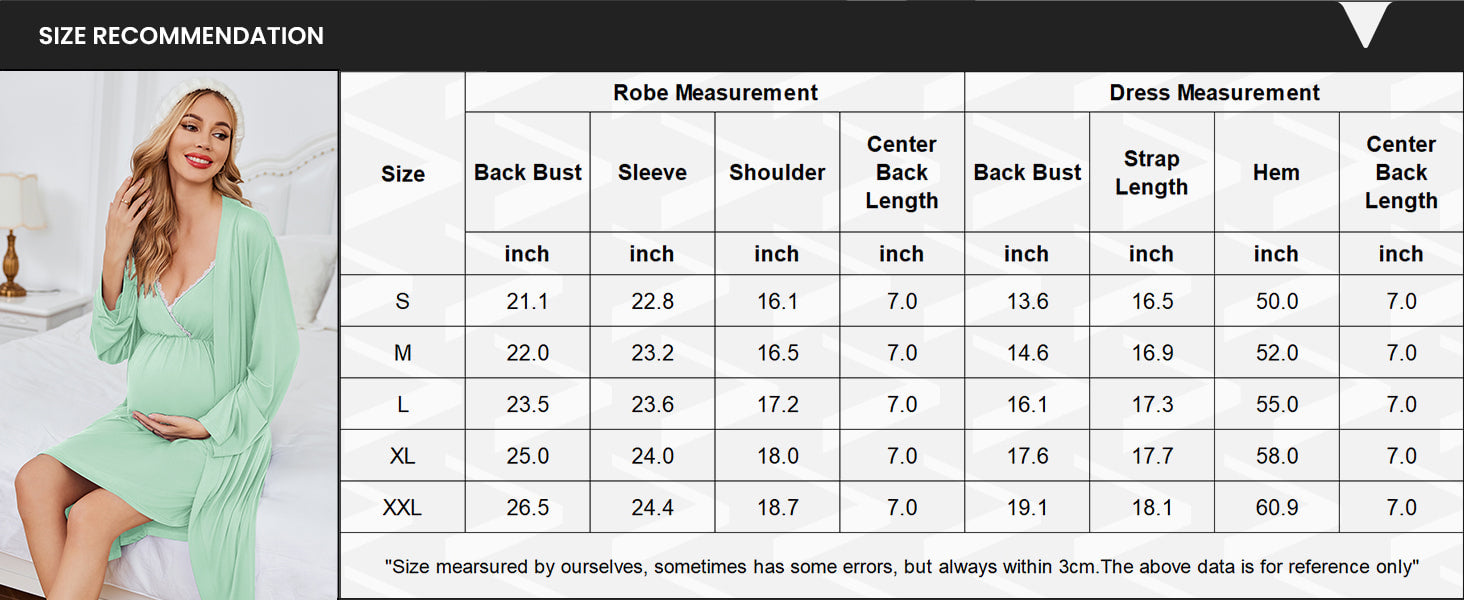Viewport: 1464px width, 600px height.
Task: Click the size measurement disclaimer note
Action: 902,566
